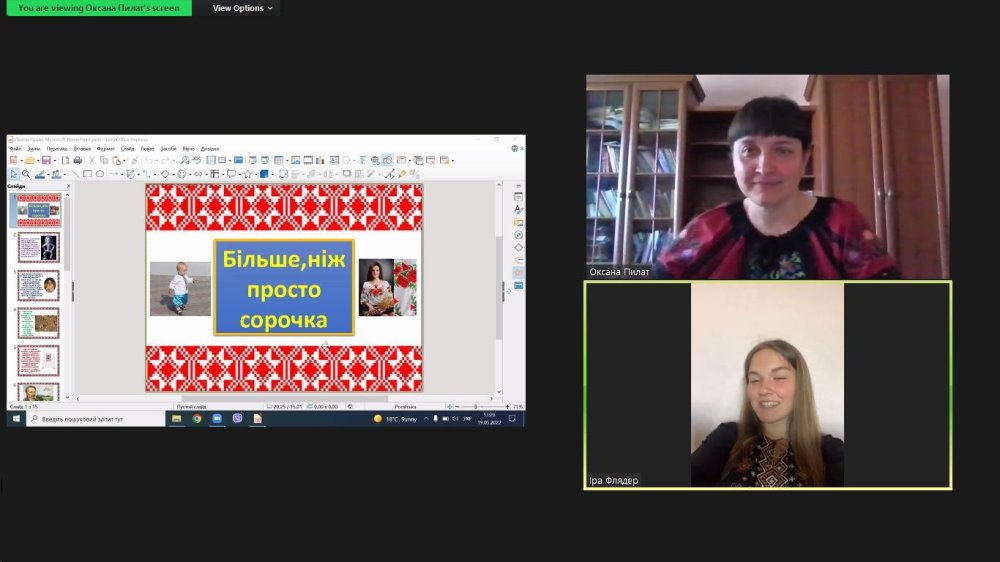Expand the smiley Symbol Shapes dropdown arrow
Viewport: 1000px width, 562px height.
click(190, 174)
